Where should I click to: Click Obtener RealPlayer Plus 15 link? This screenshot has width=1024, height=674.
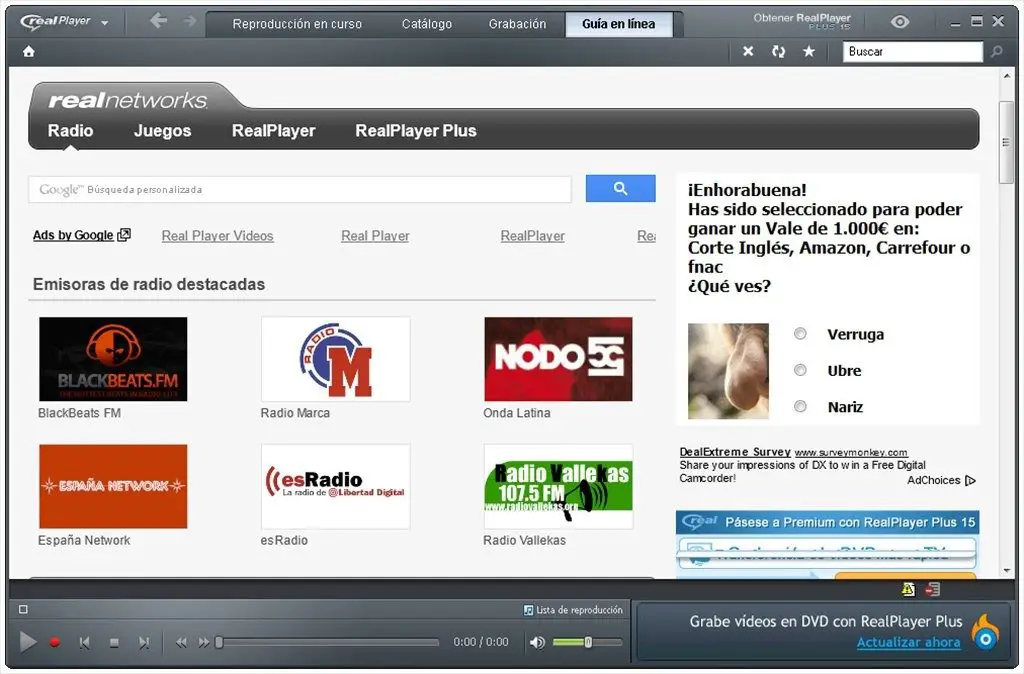coord(802,21)
